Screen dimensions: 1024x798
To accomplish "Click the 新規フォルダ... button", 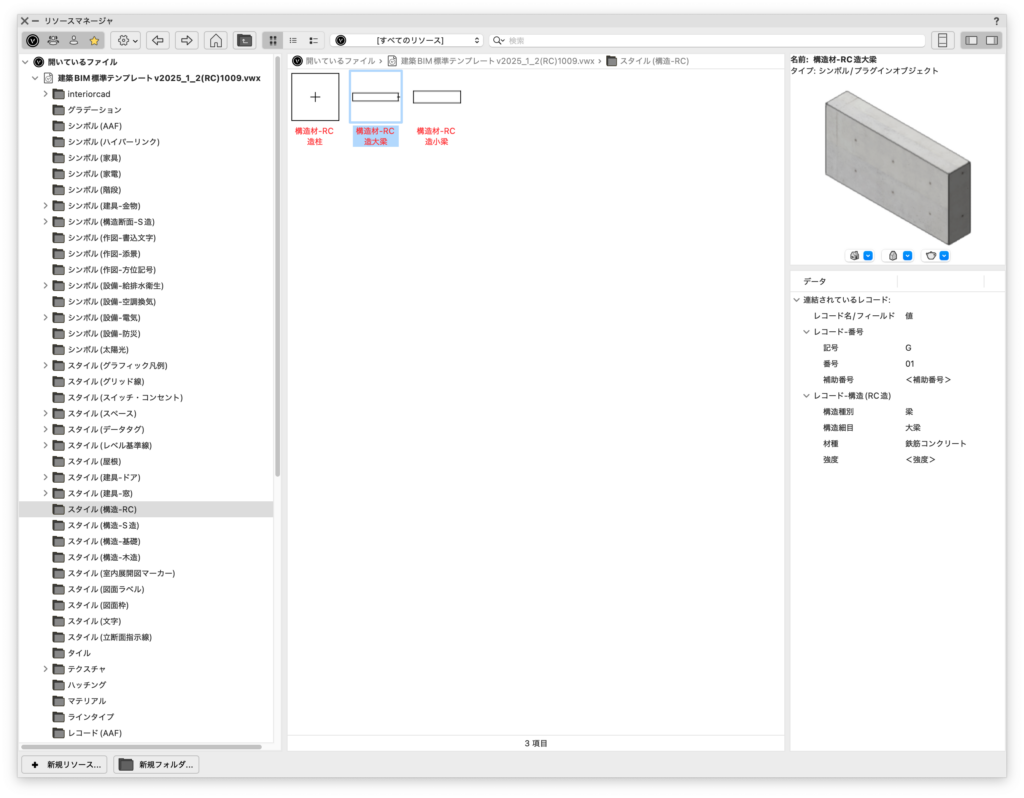I will click(x=156, y=764).
